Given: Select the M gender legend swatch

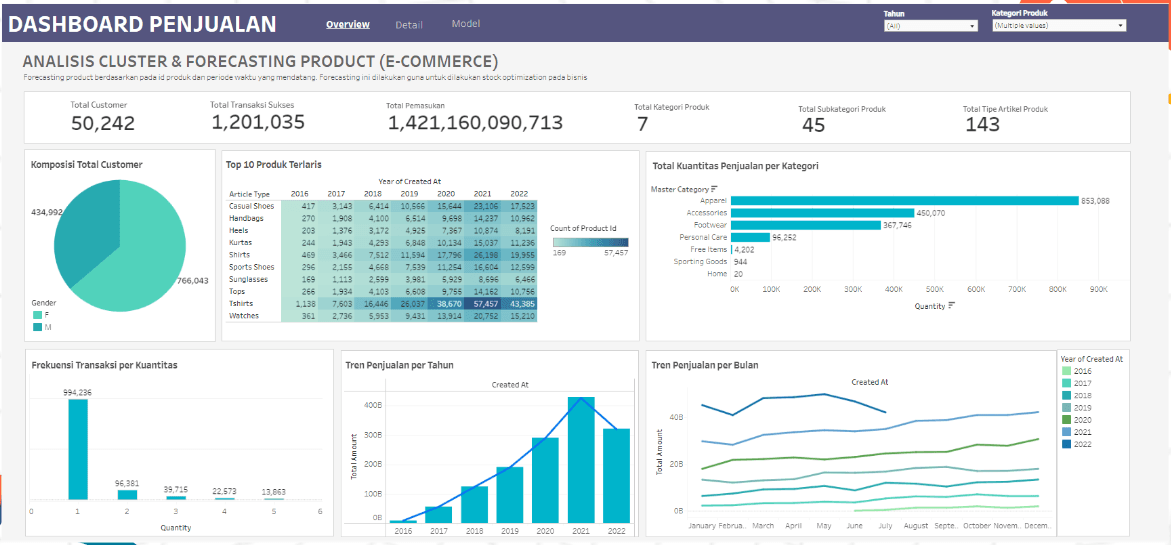Looking at the screenshot, I should (x=37, y=327).
